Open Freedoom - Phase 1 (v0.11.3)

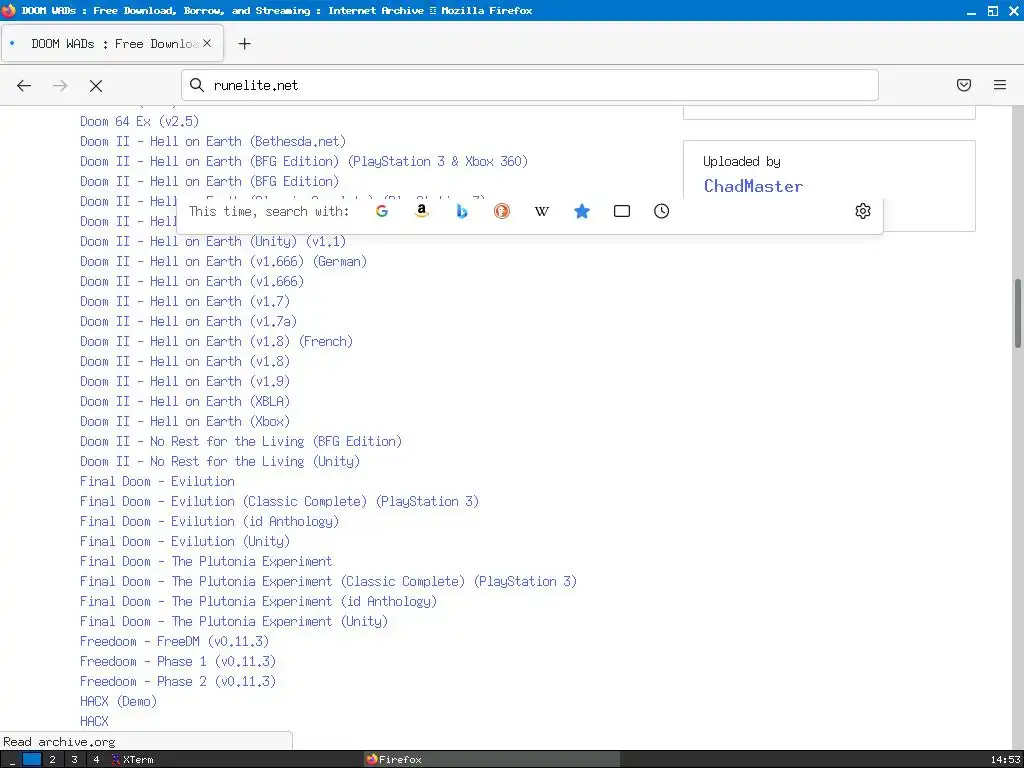178,662
